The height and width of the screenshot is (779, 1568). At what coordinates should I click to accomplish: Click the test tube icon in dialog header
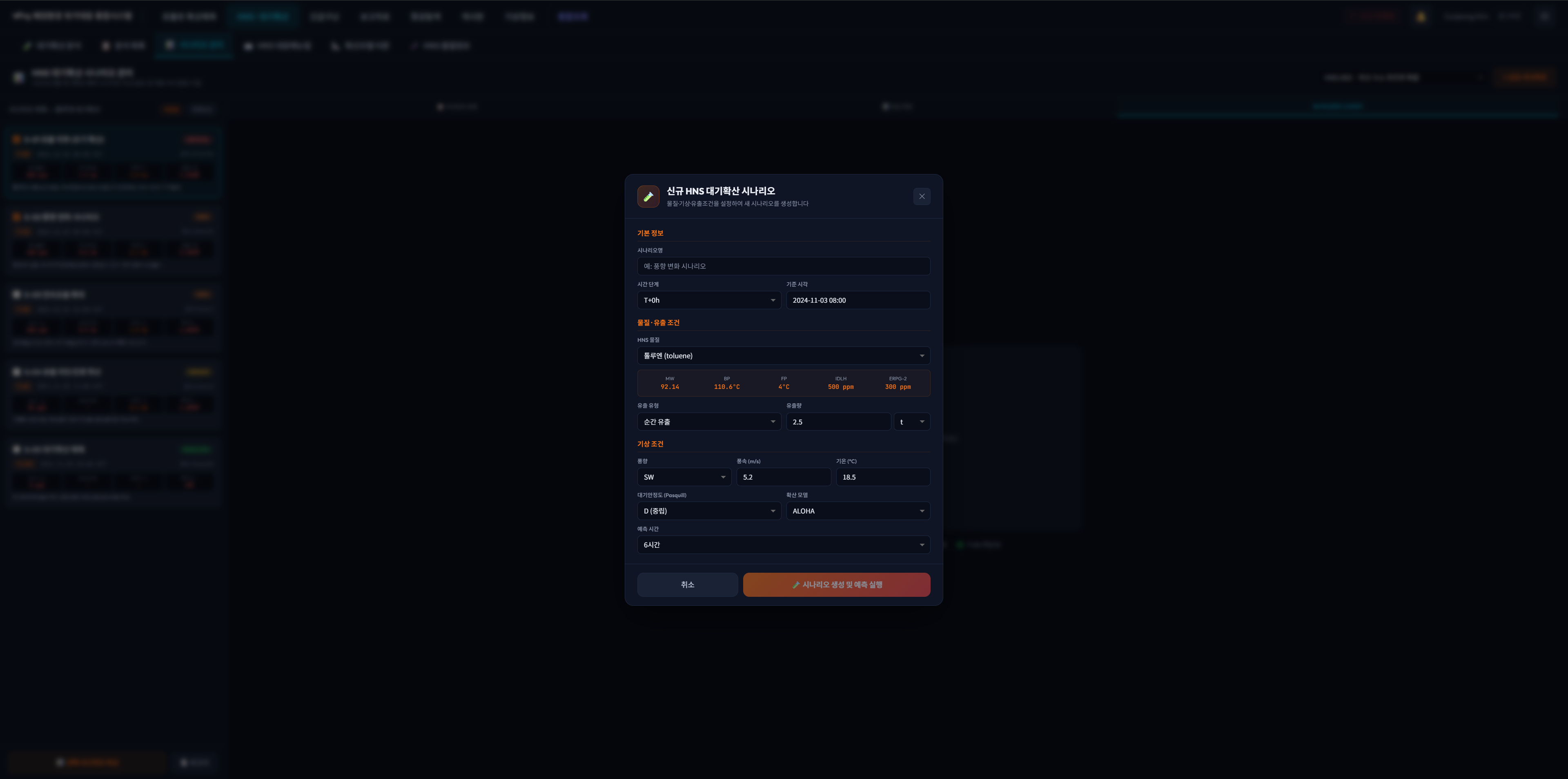[x=648, y=197]
